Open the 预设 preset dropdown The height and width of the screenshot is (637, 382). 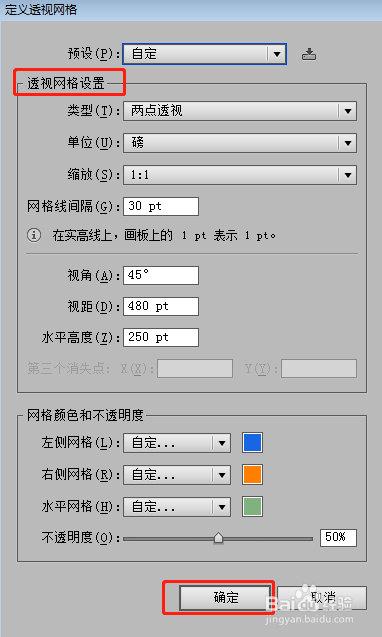[x=204, y=54]
